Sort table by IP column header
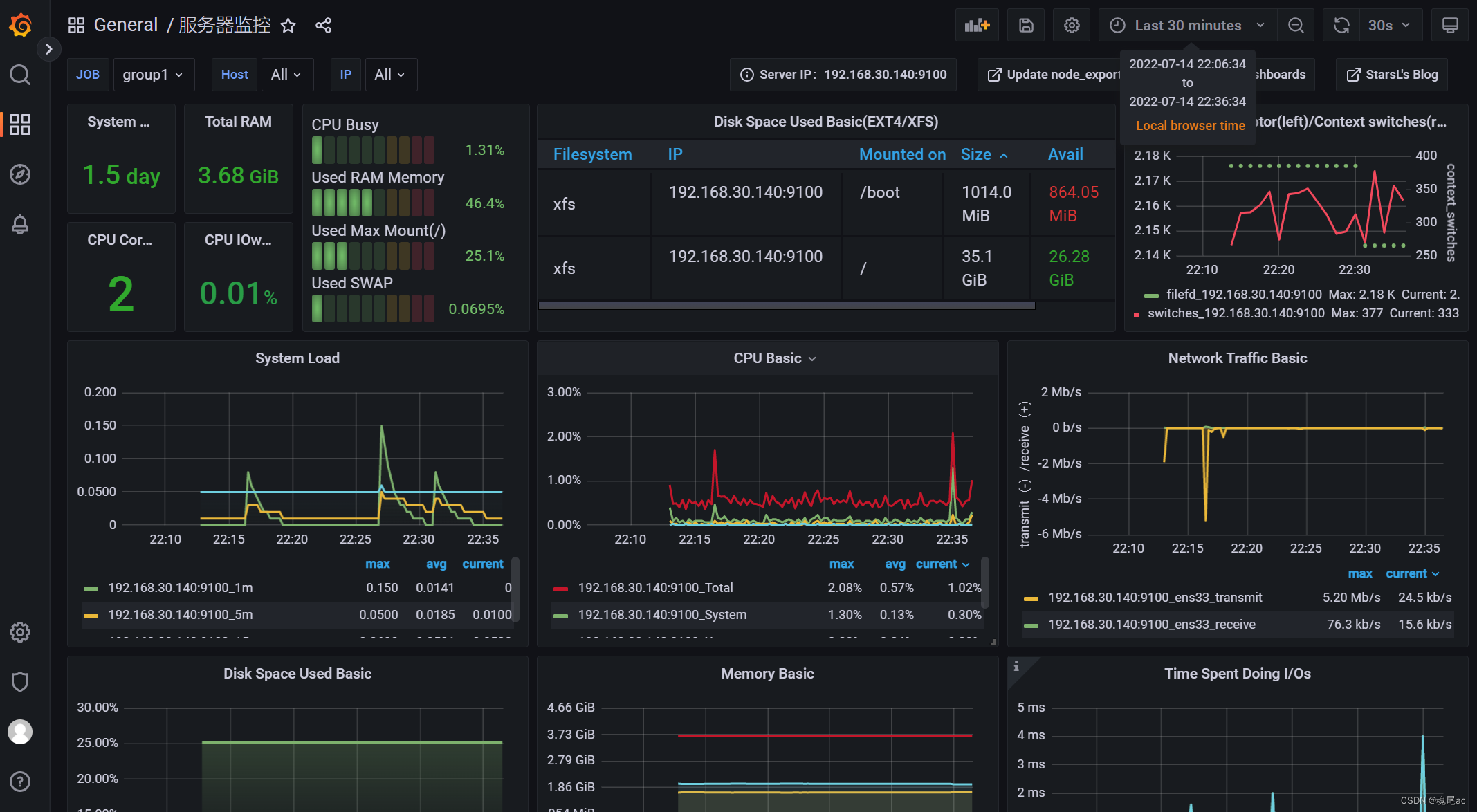Viewport: 1477px width, 812px height. coord(675,155)
